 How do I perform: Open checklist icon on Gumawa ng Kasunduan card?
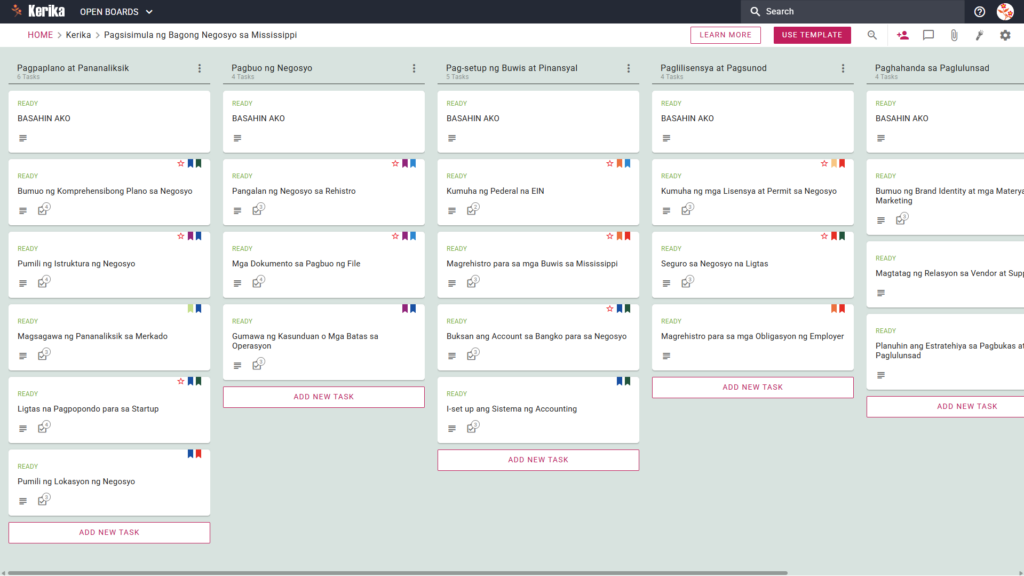[258, 364]
